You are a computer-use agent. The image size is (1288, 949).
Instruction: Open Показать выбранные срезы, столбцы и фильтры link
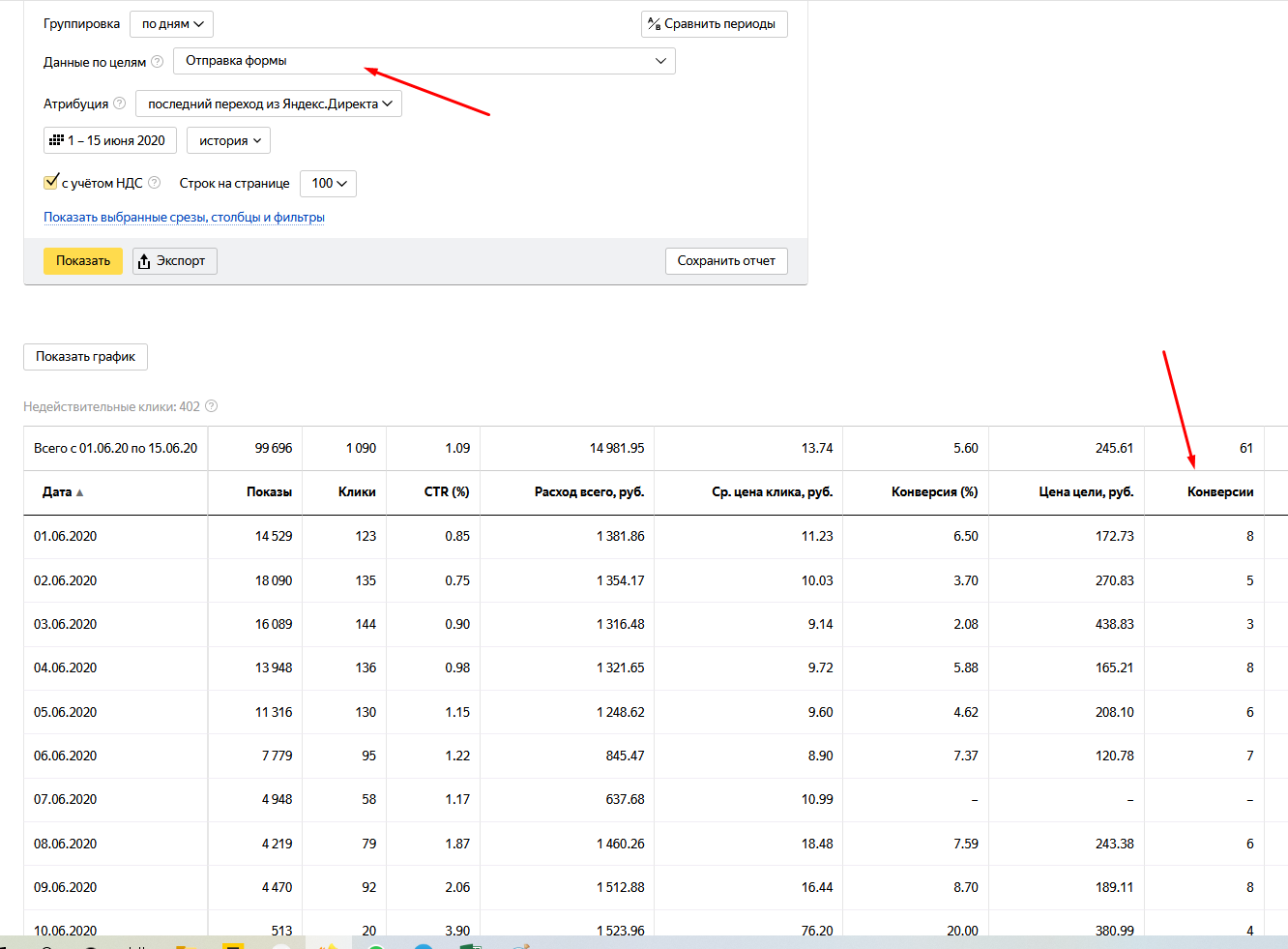(x=184, y=218)
